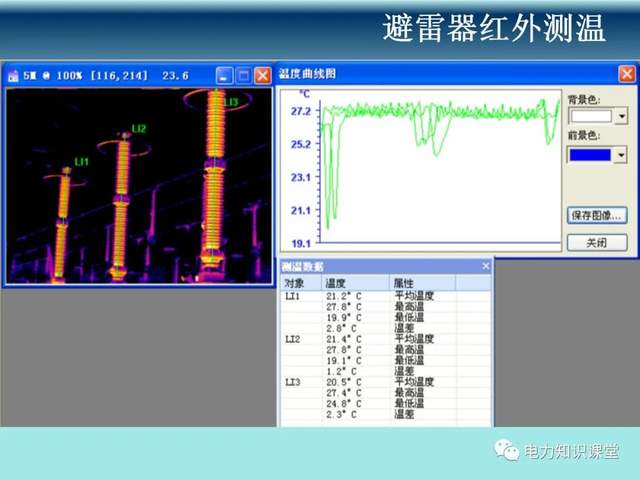Open the 背景色 color dropdown arrow
640x480 pixels.
pyautogui.click(x=621, y=116)
